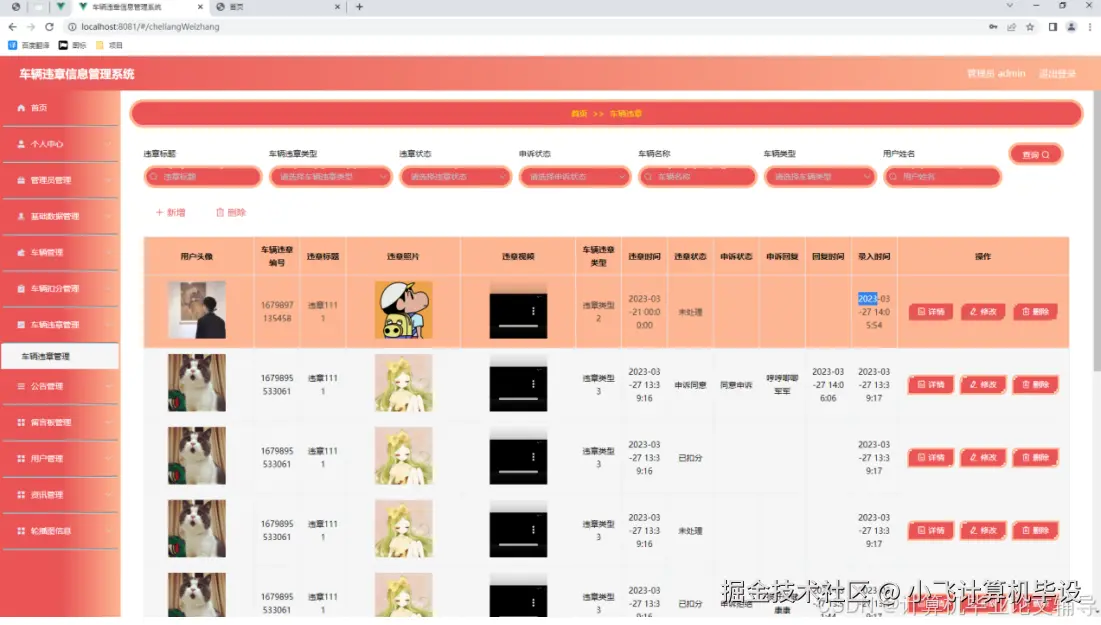Click the 新增 add button
The height and width of the screenshot is (625, 1101).
[x=171, y=212]
